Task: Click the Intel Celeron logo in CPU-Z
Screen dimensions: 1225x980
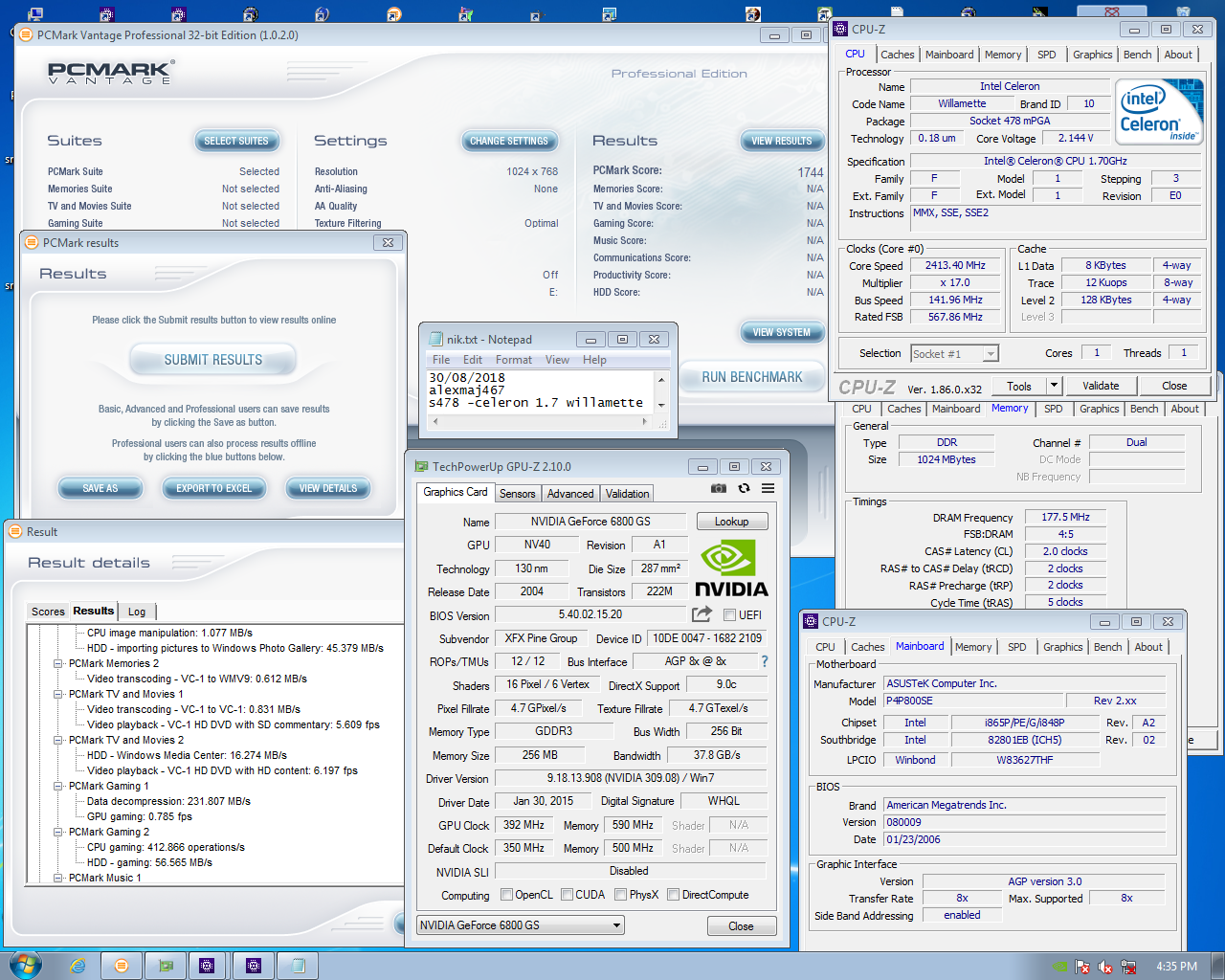Action: click(x=1159, y=111)
